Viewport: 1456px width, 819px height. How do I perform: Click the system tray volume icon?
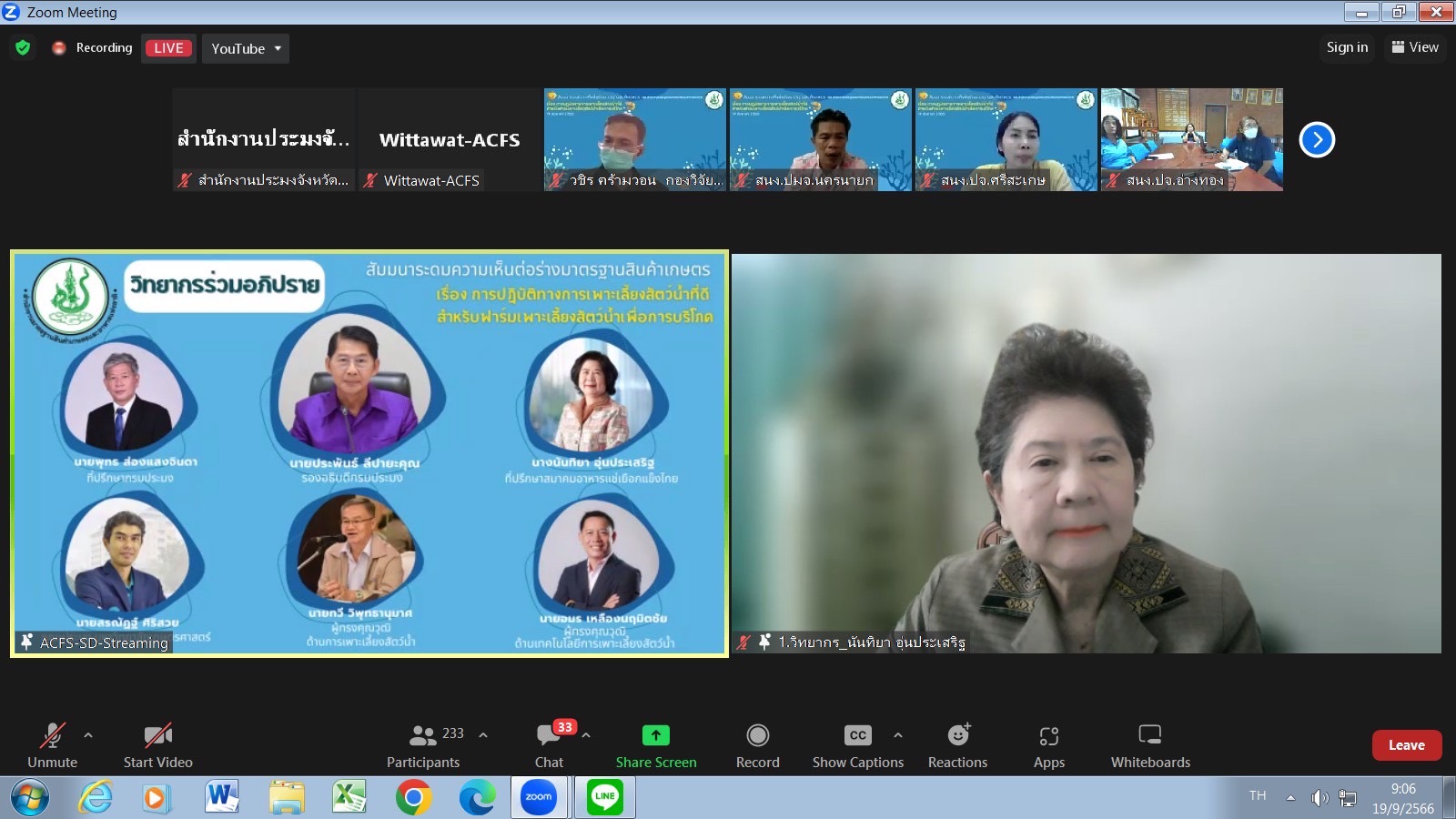coord(1319,798)
